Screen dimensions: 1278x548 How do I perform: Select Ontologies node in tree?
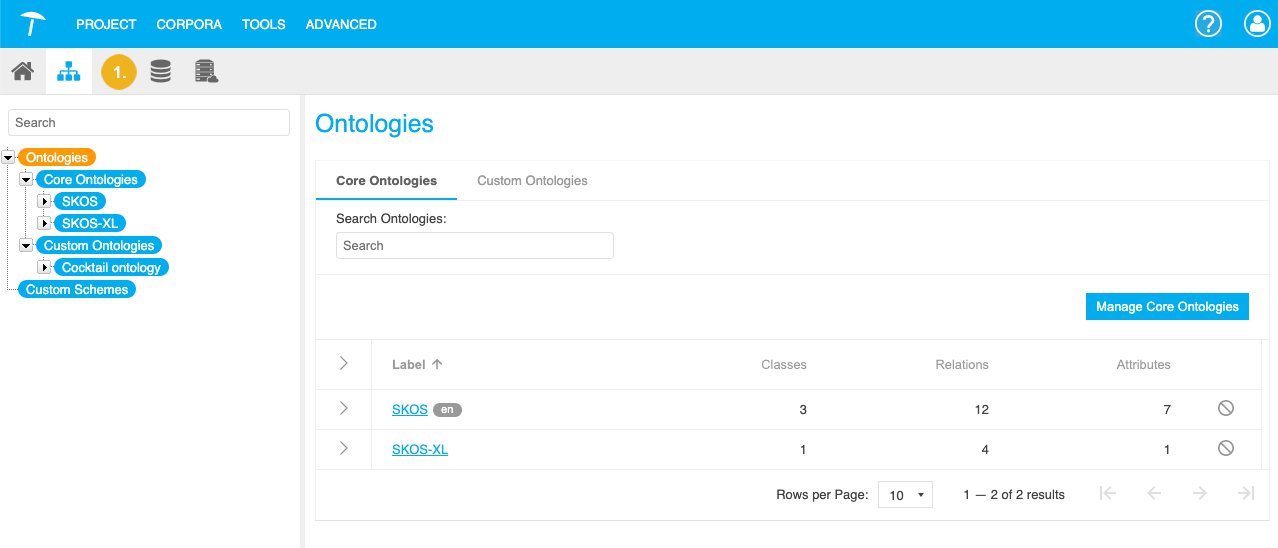(57, 158)
